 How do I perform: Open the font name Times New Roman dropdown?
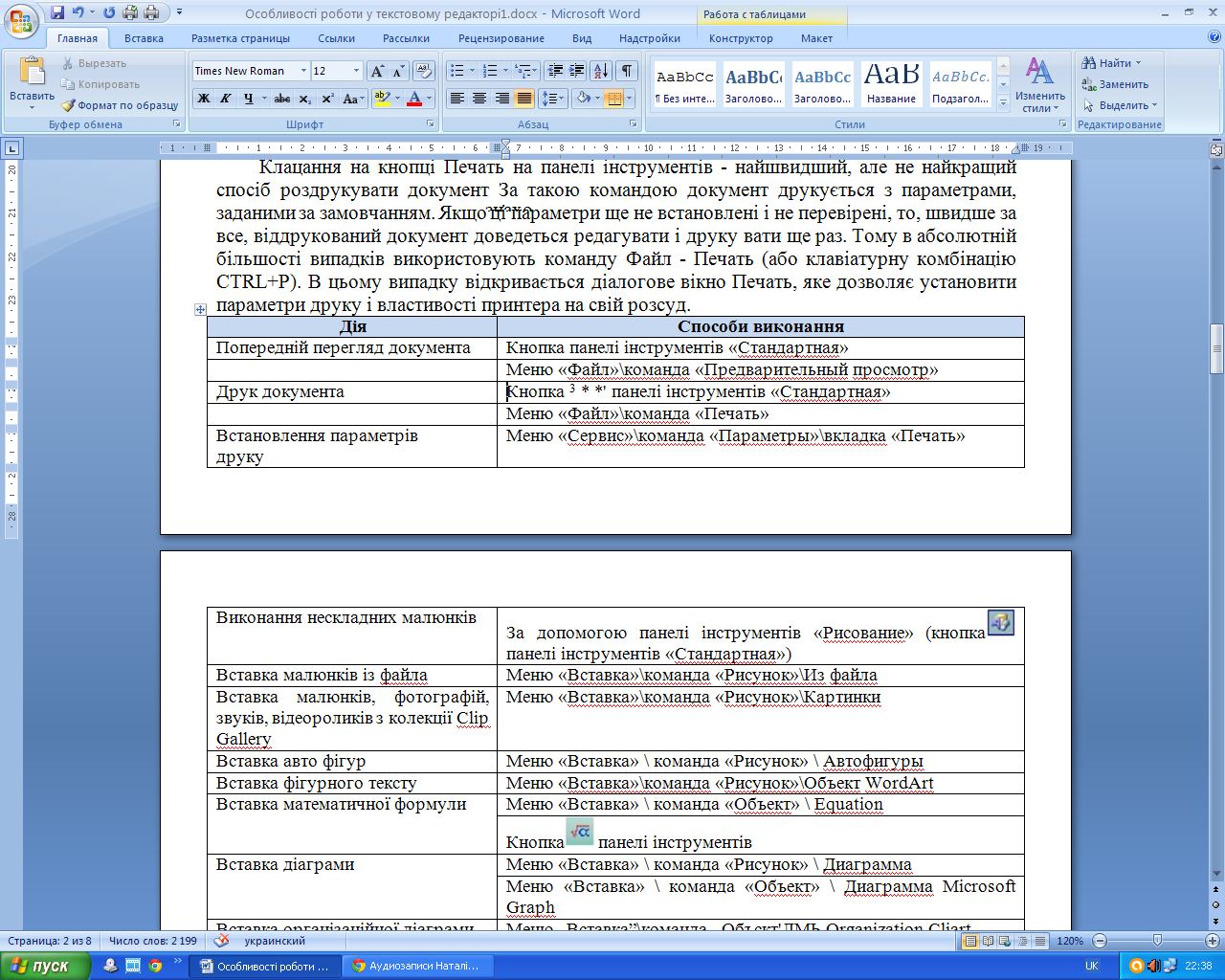(303, 71)
